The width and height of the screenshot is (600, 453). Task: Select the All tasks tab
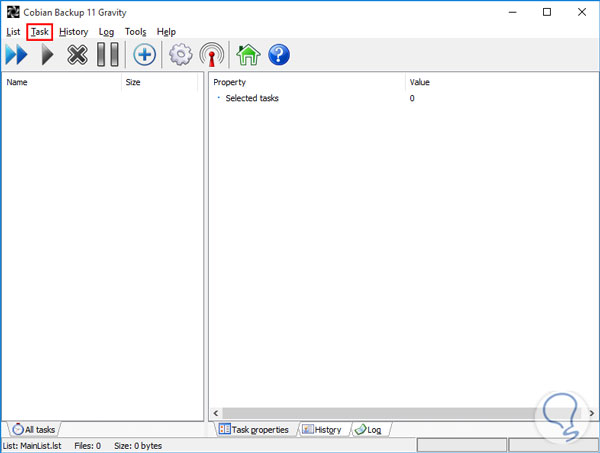(34, 430)
